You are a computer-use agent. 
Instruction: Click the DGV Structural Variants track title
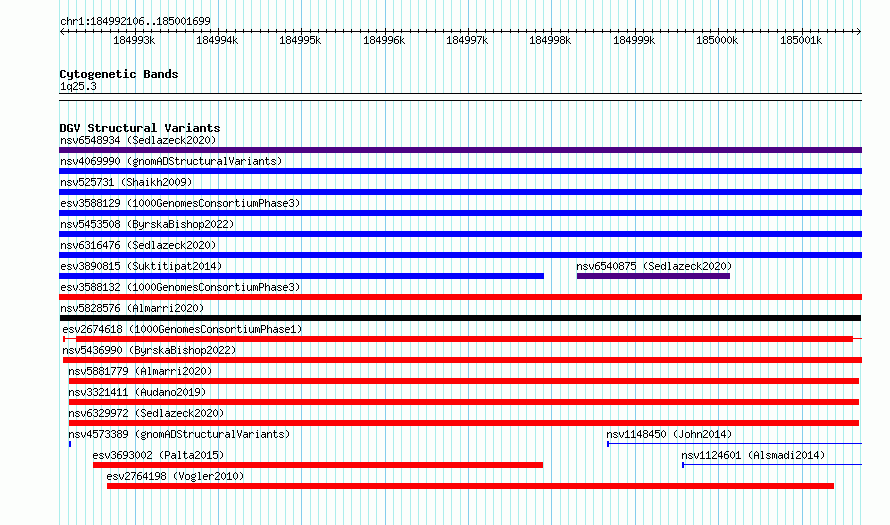(x=140, y=128)
